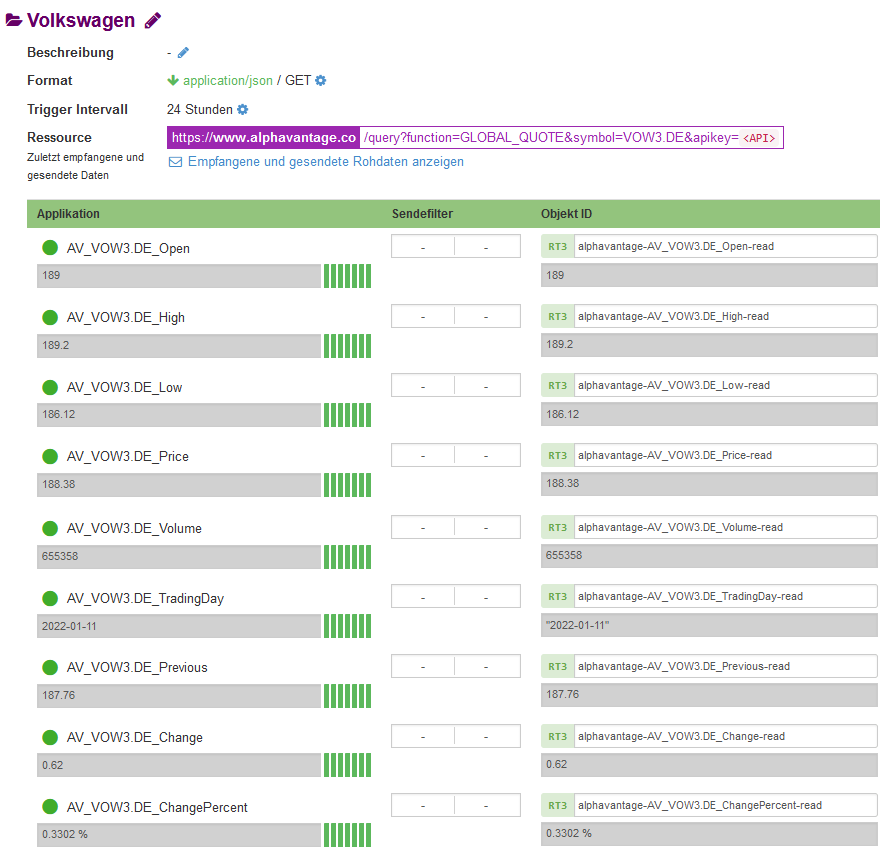The width and height of the screenshot is (880, 857).
Task: Click green status dot of AV_VOW3.DE_Low
Action: point(50,387)
